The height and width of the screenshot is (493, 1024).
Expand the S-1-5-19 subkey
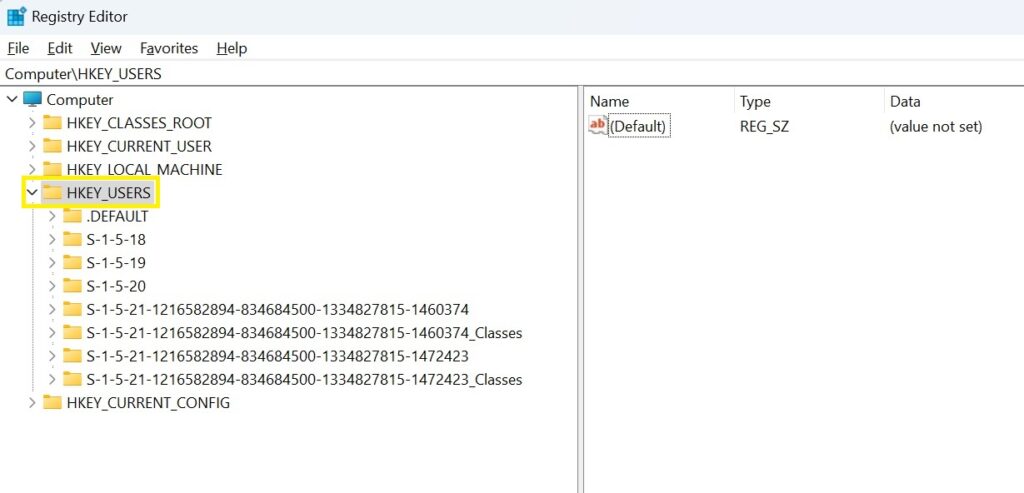coord(52,263)
